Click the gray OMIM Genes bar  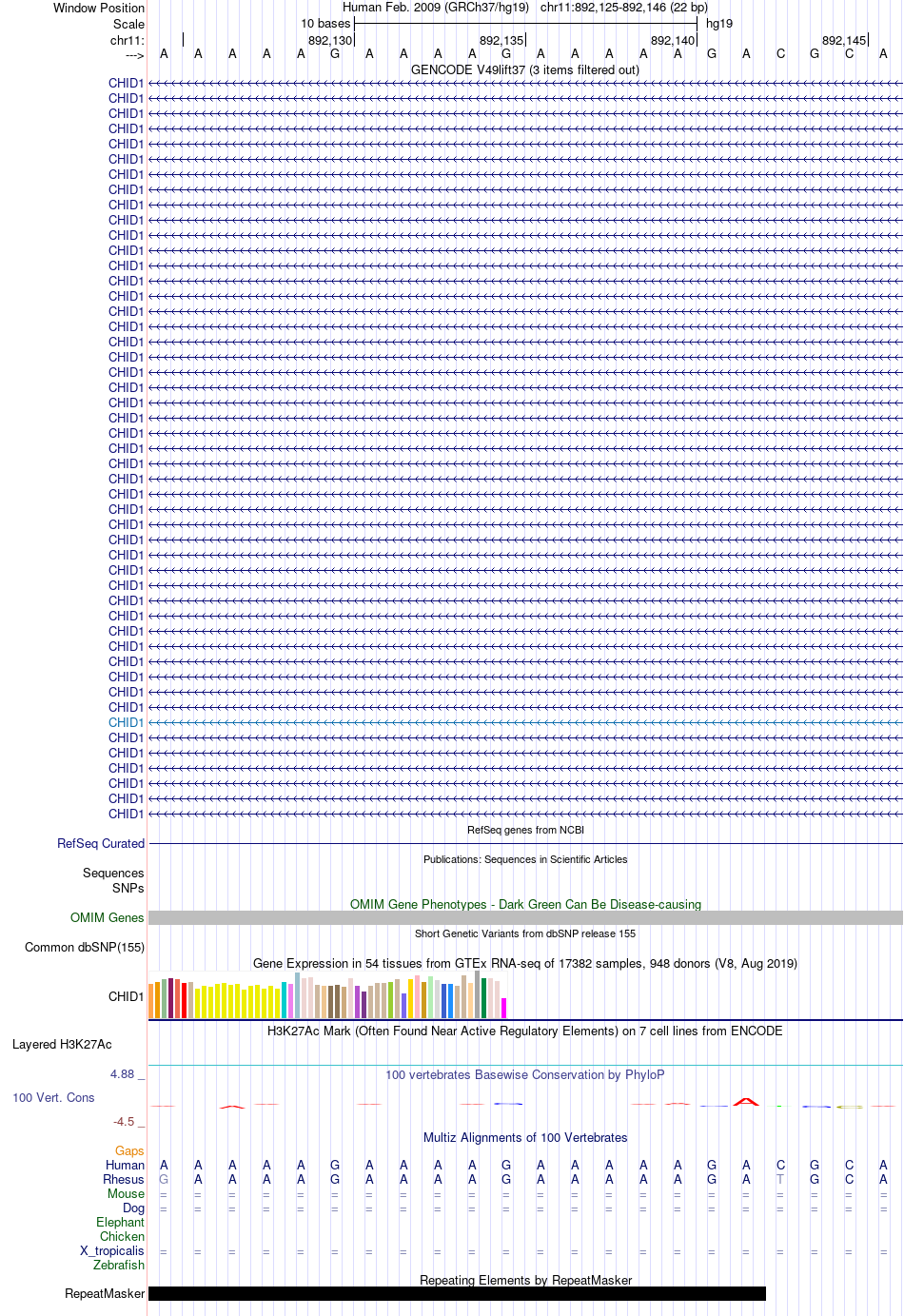(525, 917)
